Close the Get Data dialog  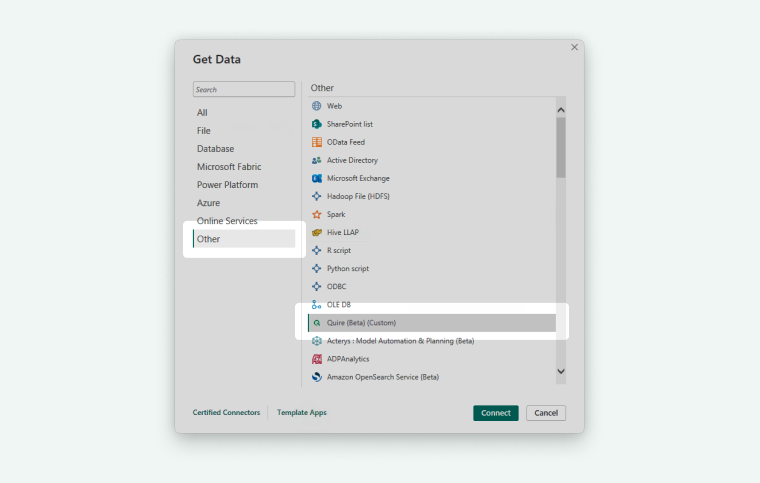tap(574, 47)
